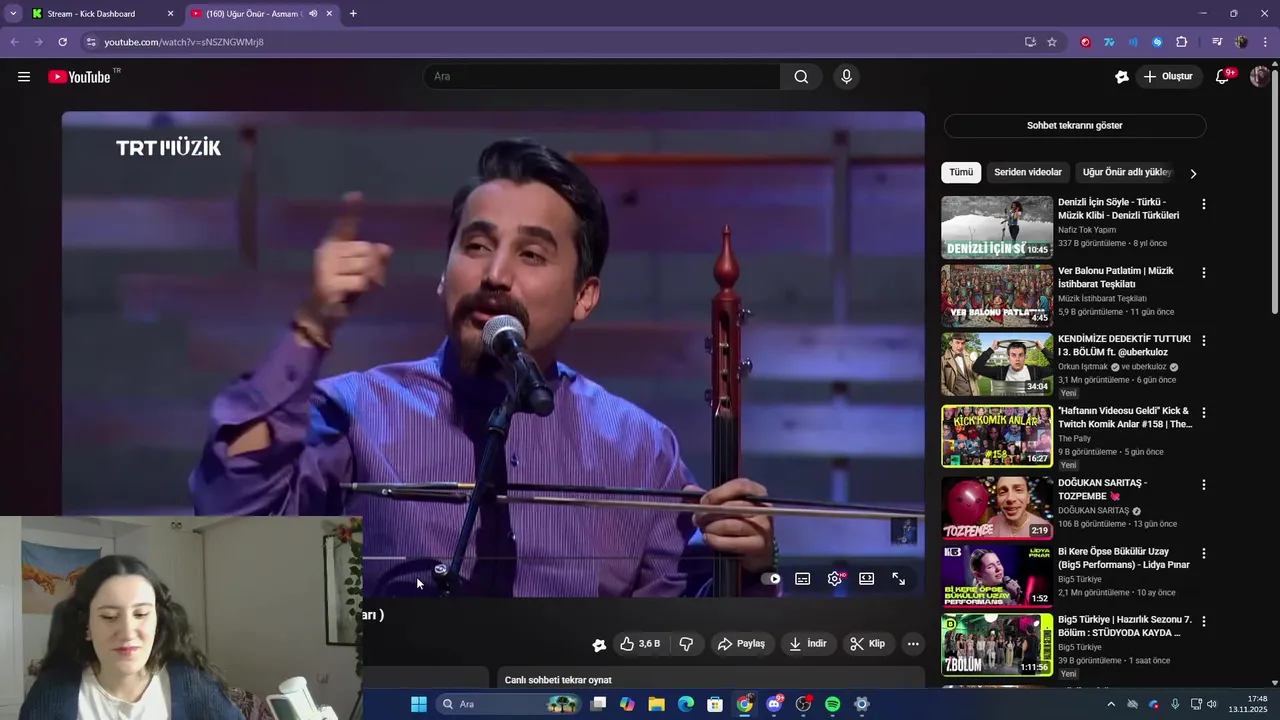The image size is (1280, 720).
Task: Open the browser media control icon
Action: click(x=1217, y=42)
